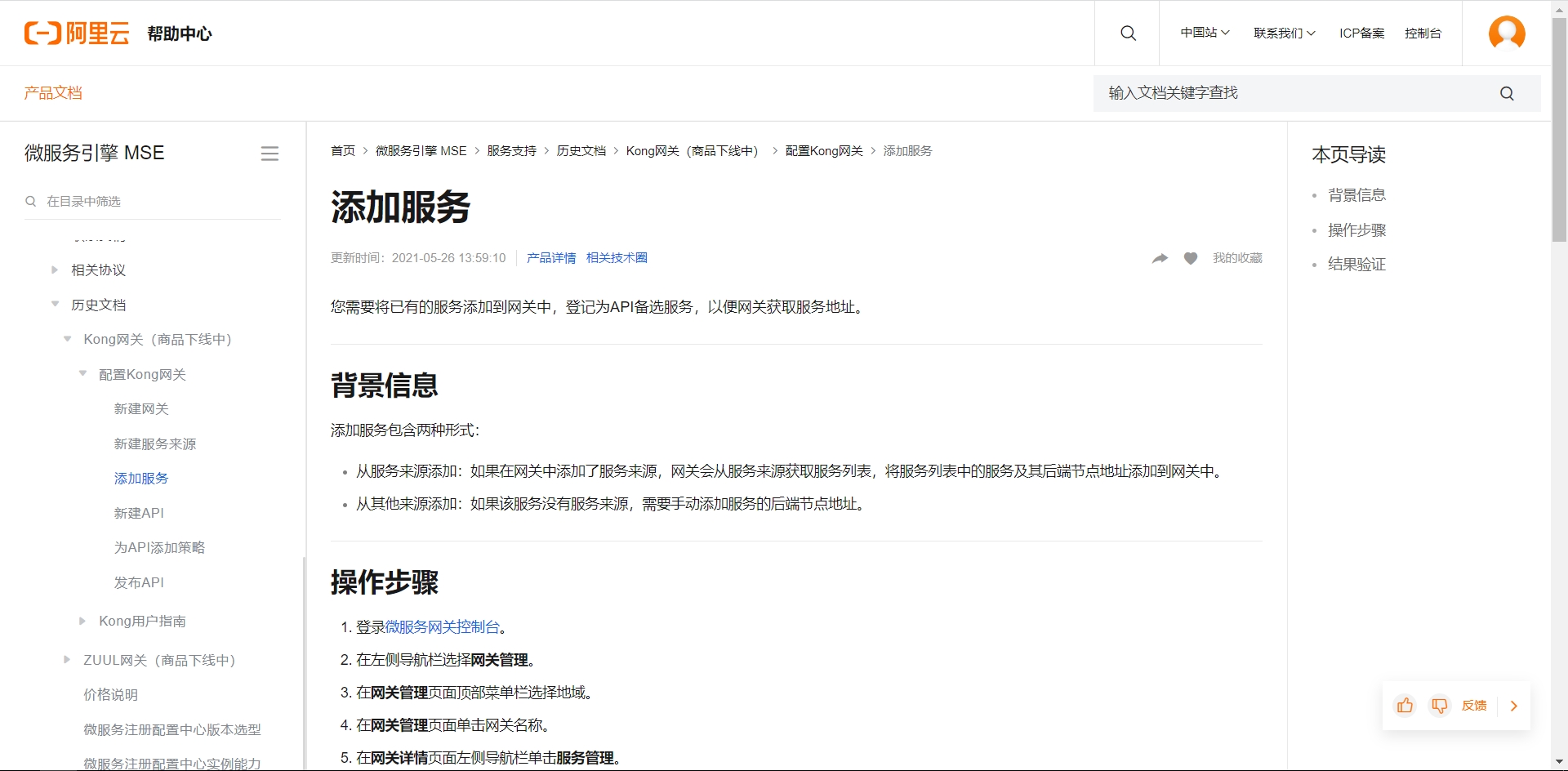Screen dimensions: 1568x771
Task: Click 我的收藏
Action: 1237,258
